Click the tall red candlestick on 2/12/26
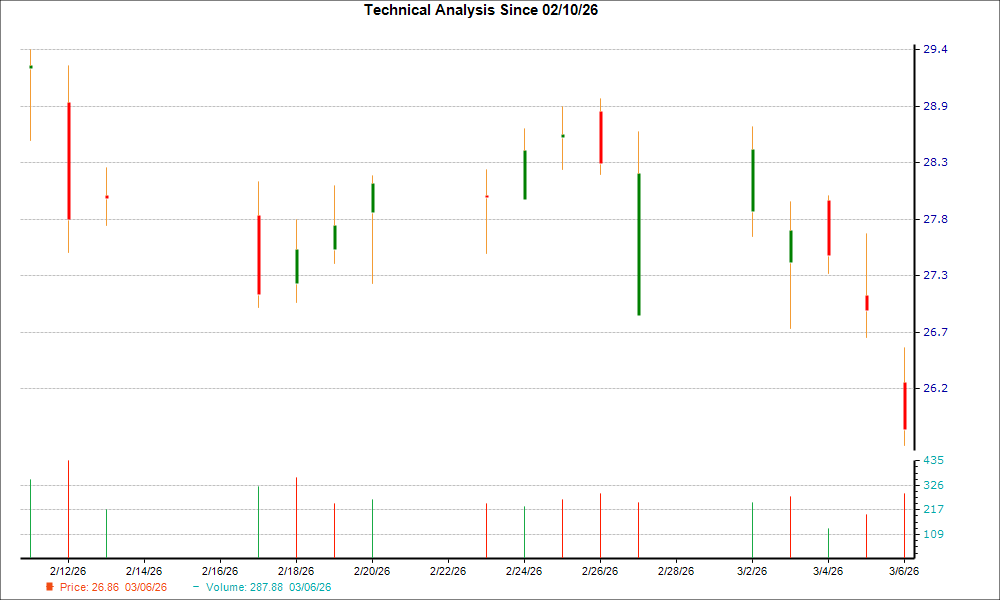Image resolution: width=1000 pixels, height=600 pixels. coord(68,160)
